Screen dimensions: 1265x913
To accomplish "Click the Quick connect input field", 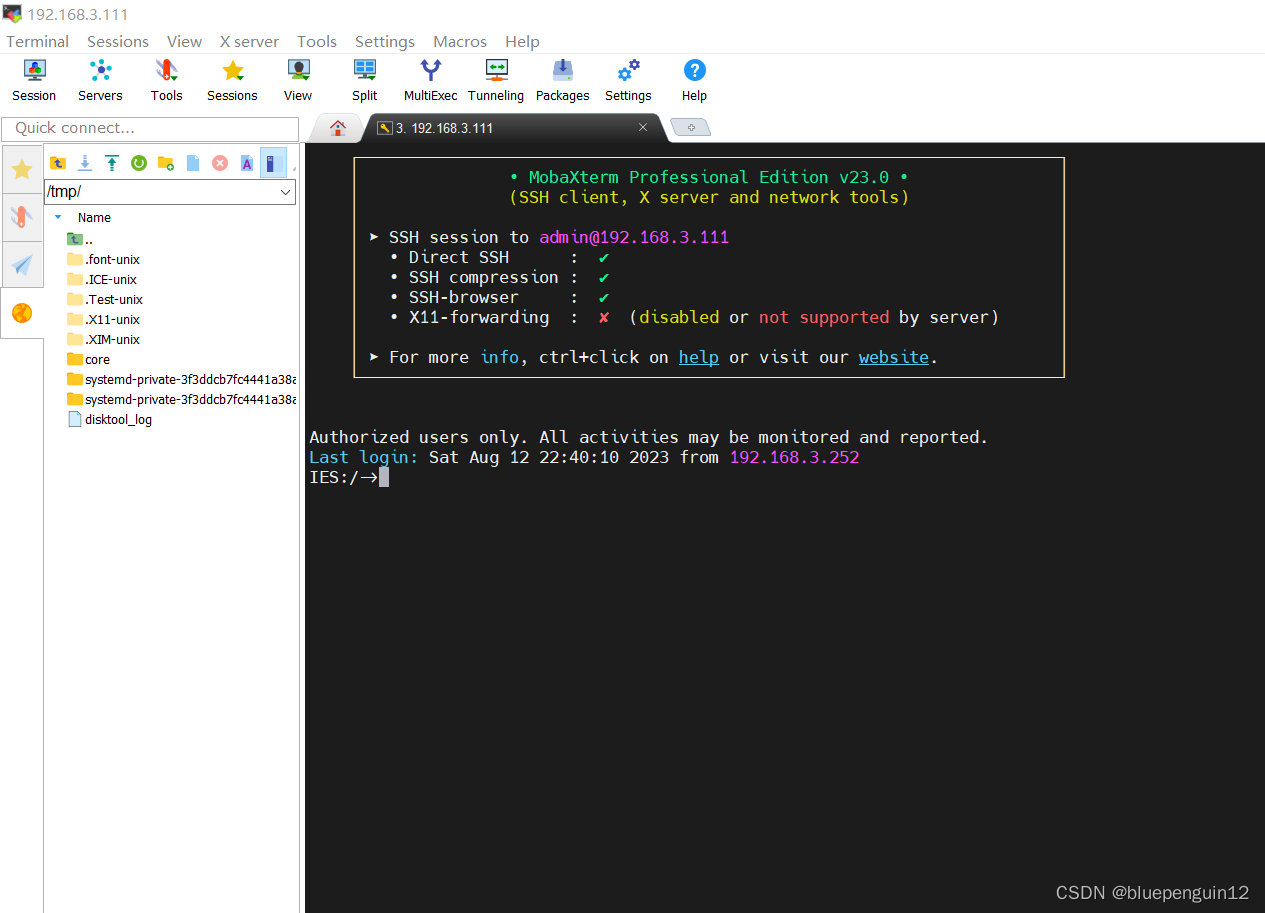I will [x=150, y=128].
